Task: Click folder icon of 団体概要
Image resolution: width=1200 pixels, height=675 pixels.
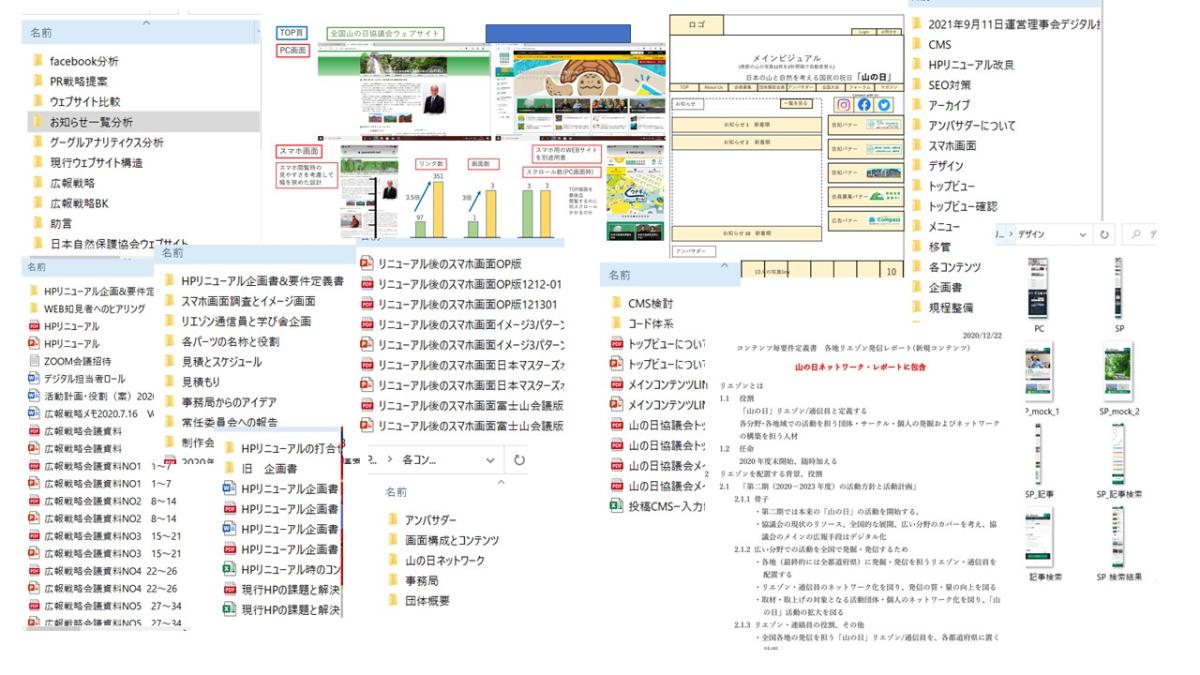Action: tap(394, 601)
